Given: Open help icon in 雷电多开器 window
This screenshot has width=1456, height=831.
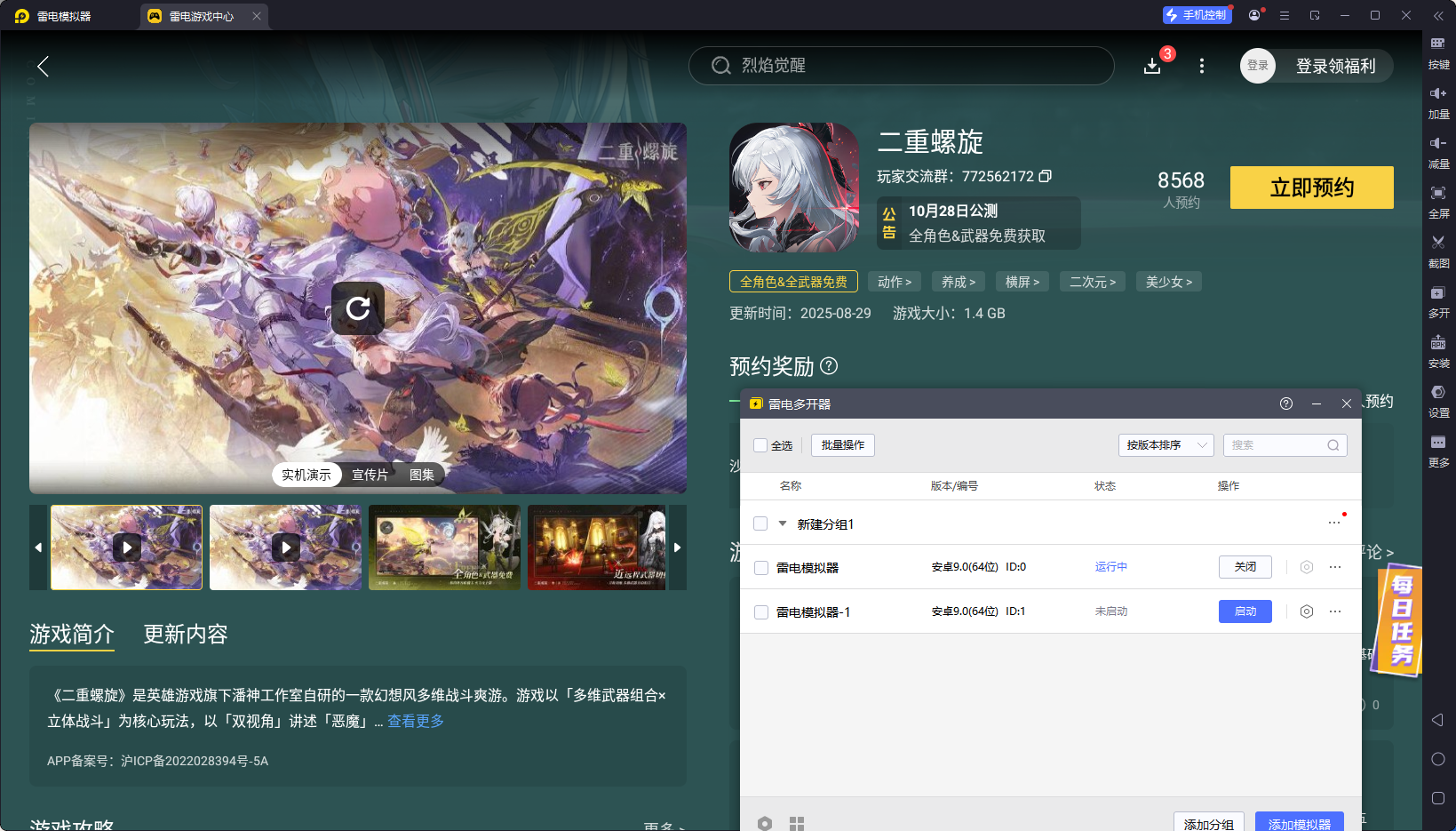Looking at the screenshot, I should point(1286,404).
